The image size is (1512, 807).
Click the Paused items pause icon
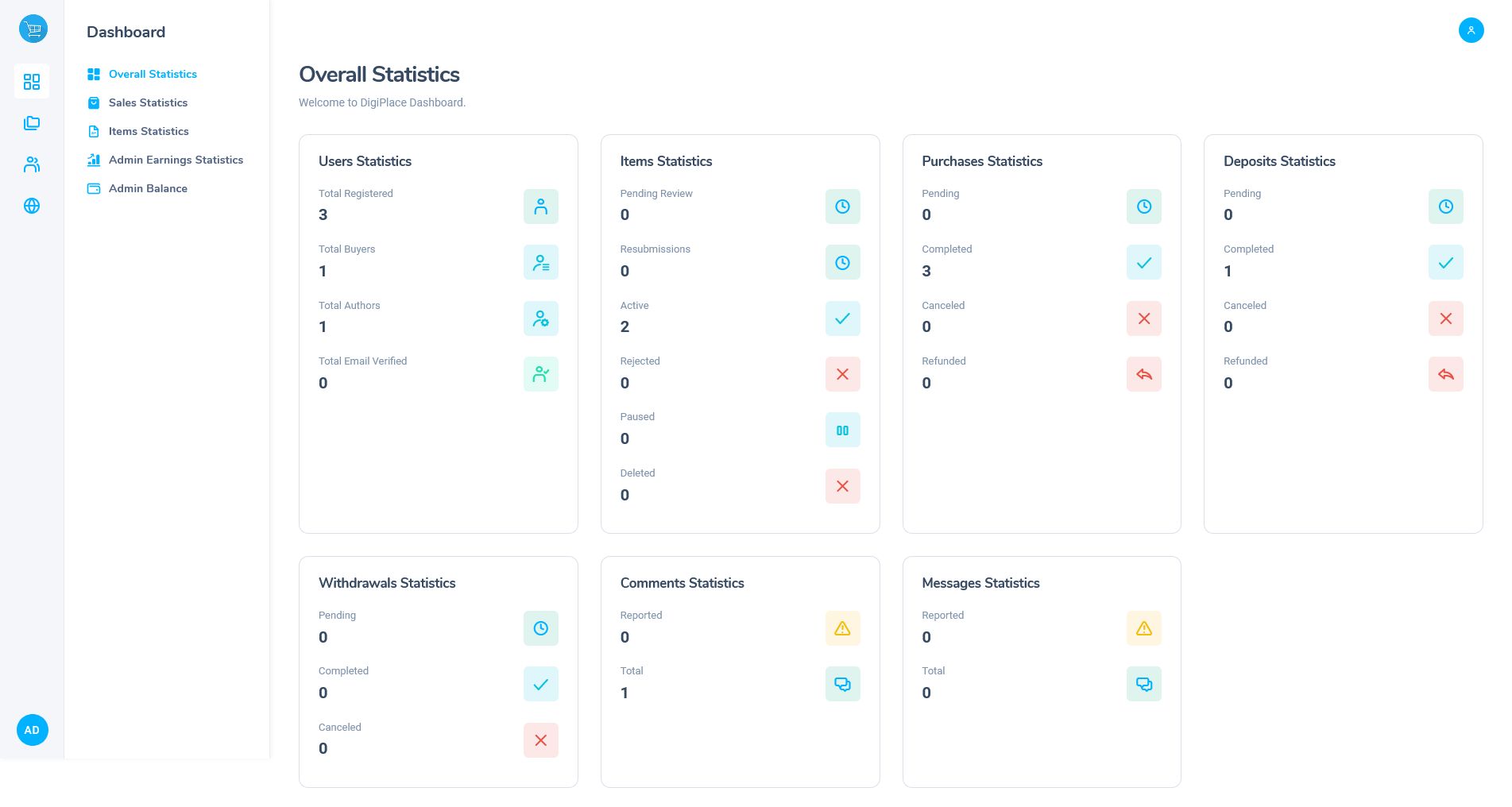coord(842,431)
